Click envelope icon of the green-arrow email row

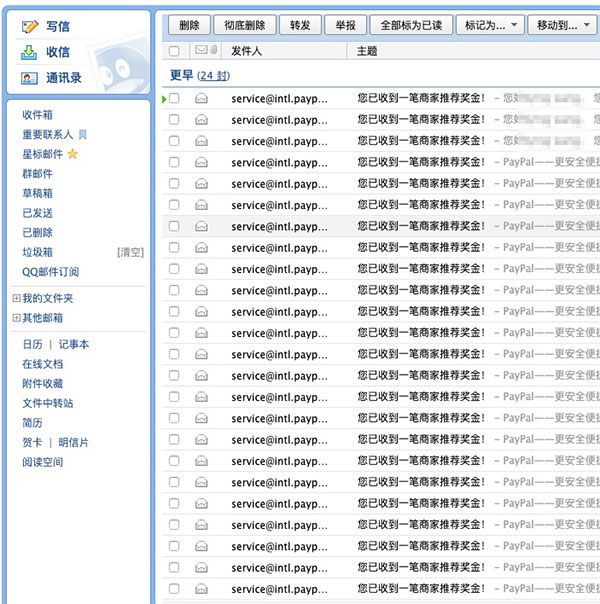pyautogui.click(x=201, y=99)
